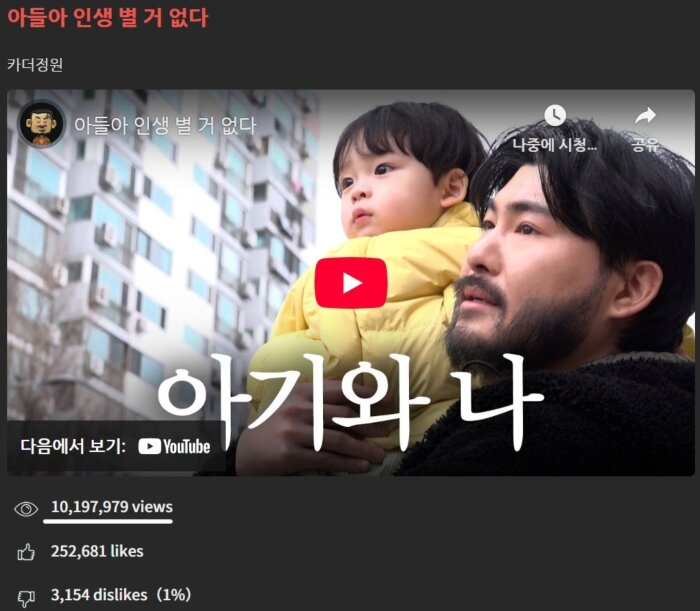The image size is (700, 611).
Task: Open the channel avatar icon
Action: pos(42,124)
